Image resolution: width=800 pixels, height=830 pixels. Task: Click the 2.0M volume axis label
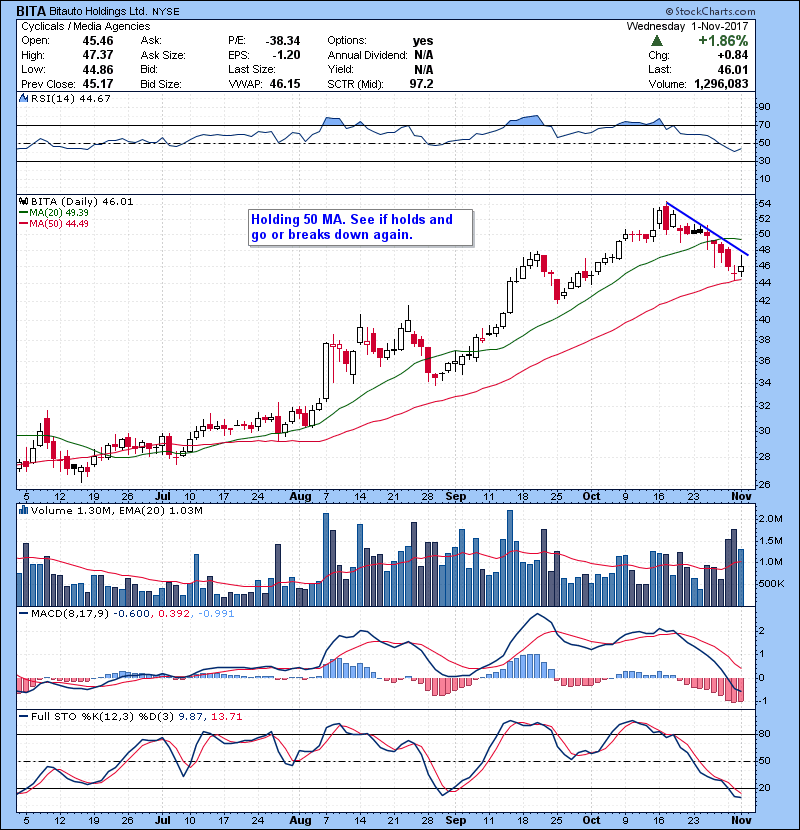pos(770,518)
